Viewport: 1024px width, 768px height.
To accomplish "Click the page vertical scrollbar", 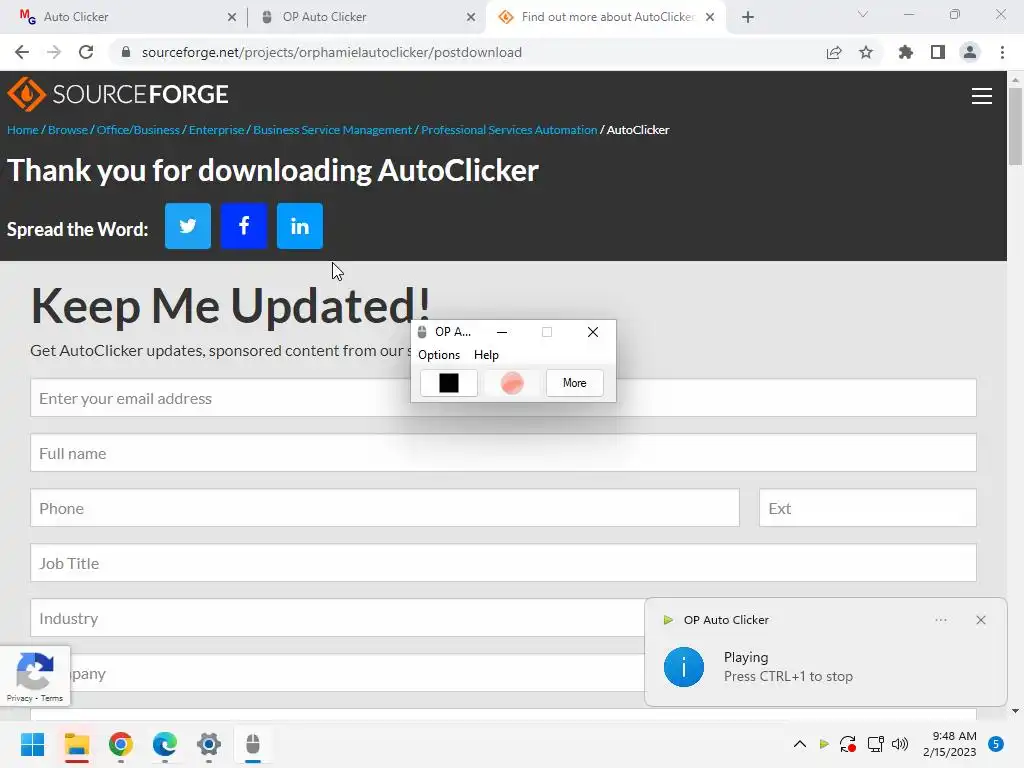I will click(x=1016, y=125).
